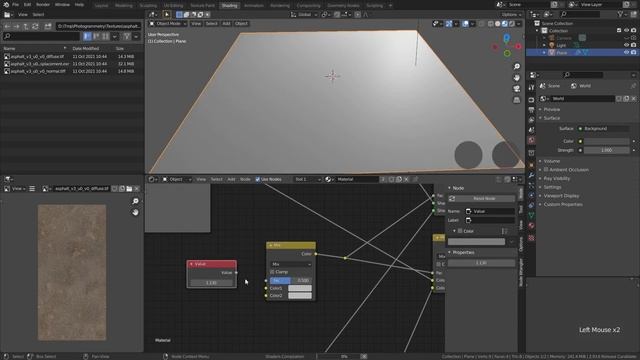Click the blue Z axis gizmo circle
The image size is (640, 360).
pos(507,38)
